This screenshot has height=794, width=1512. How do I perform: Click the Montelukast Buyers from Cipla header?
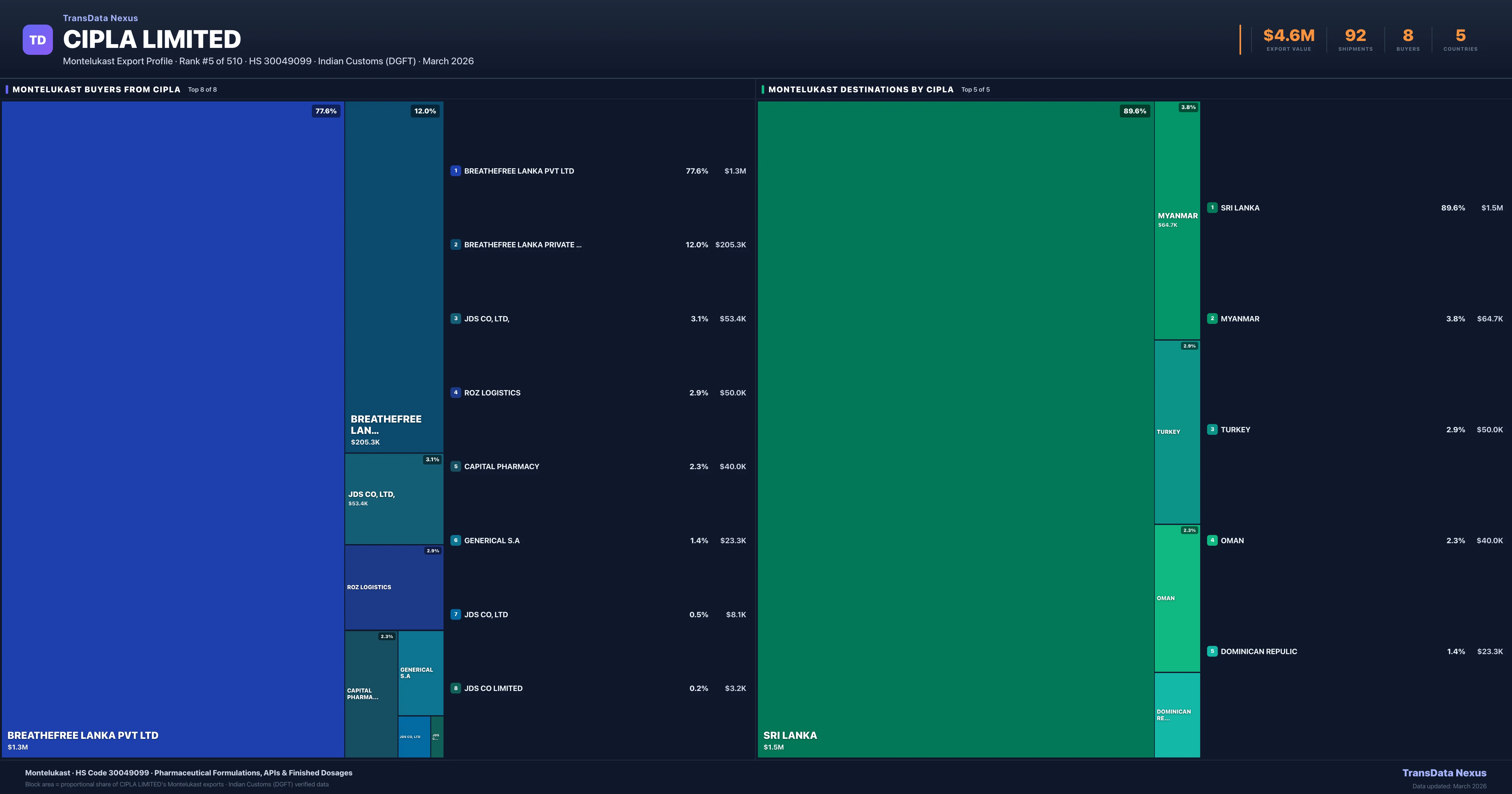96,89
